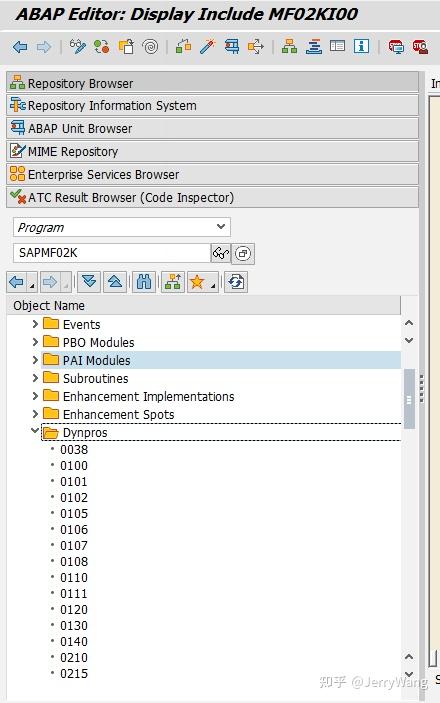Click the Pretty Printer magic wand icon
Viewport: 440px width, 703px height.
pos(208,47)
